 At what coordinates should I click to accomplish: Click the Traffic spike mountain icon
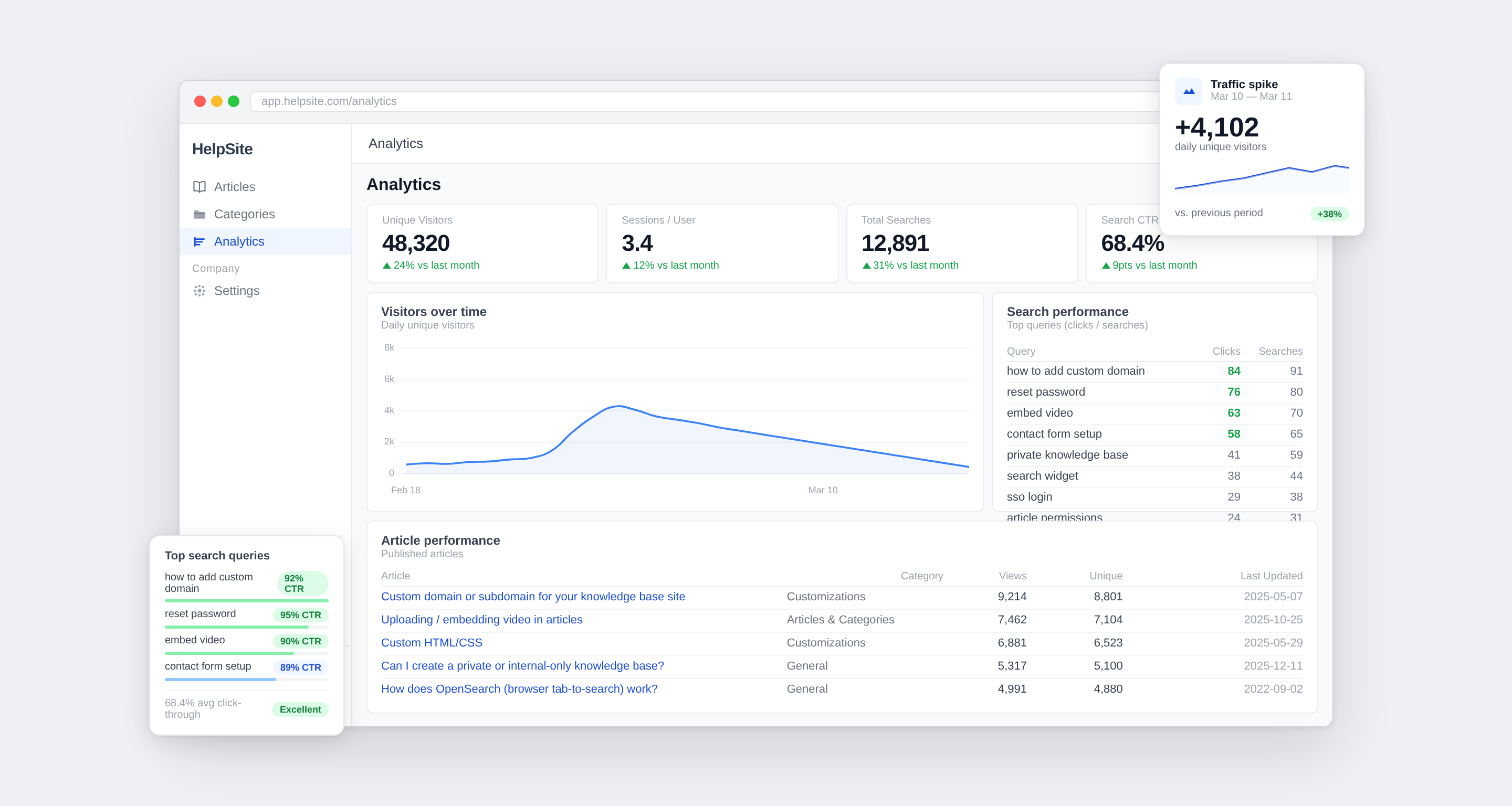1189,91
